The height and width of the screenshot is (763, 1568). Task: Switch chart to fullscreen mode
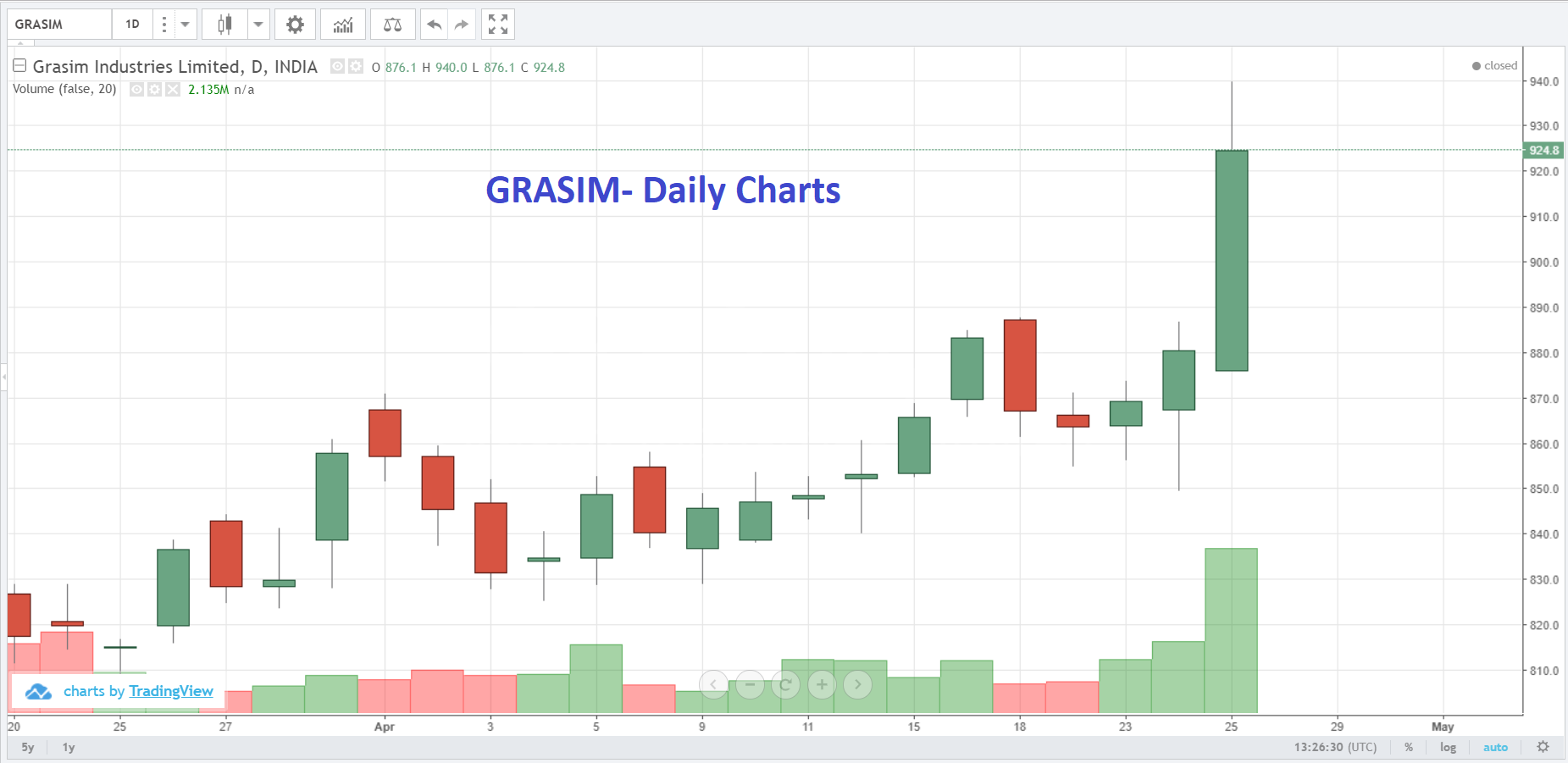tap(498, 25)
